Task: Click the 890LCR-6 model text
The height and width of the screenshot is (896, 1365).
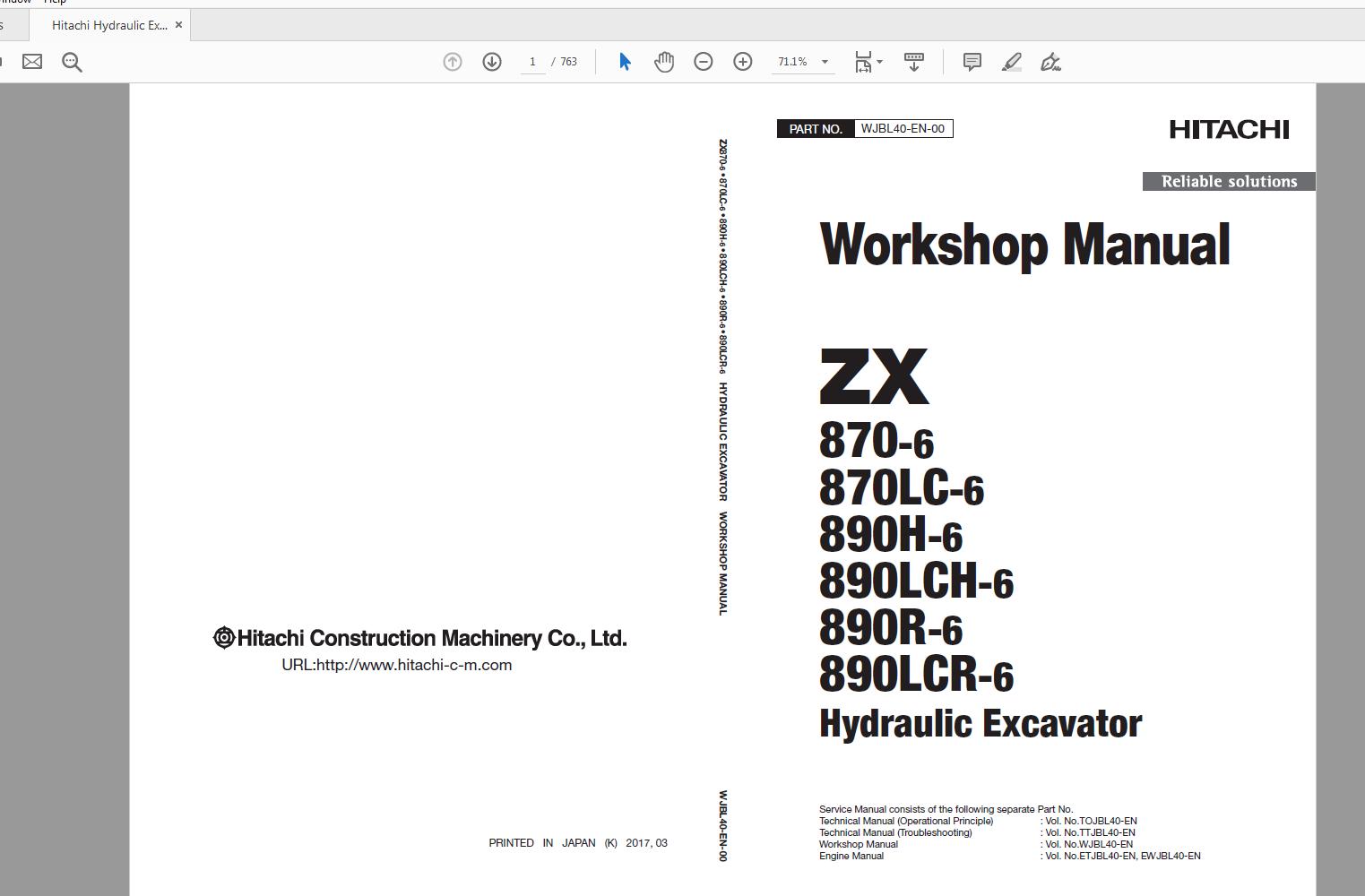Action: [916, 675]
